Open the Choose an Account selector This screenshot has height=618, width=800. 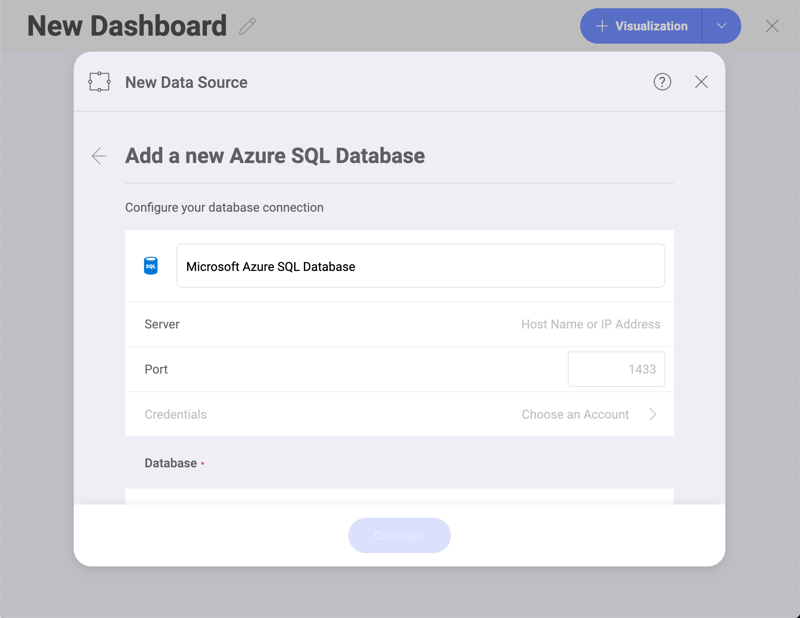click(575, 414)
